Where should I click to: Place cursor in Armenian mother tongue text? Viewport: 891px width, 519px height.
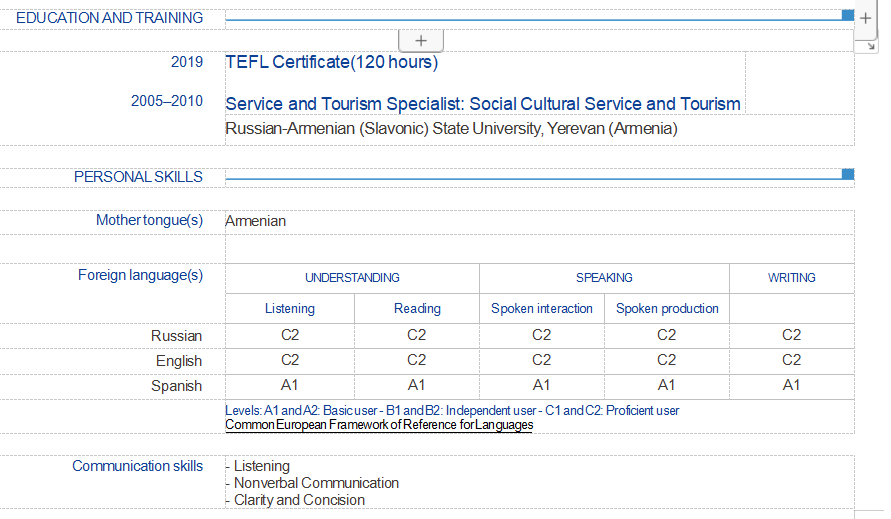tap(256, 221)
